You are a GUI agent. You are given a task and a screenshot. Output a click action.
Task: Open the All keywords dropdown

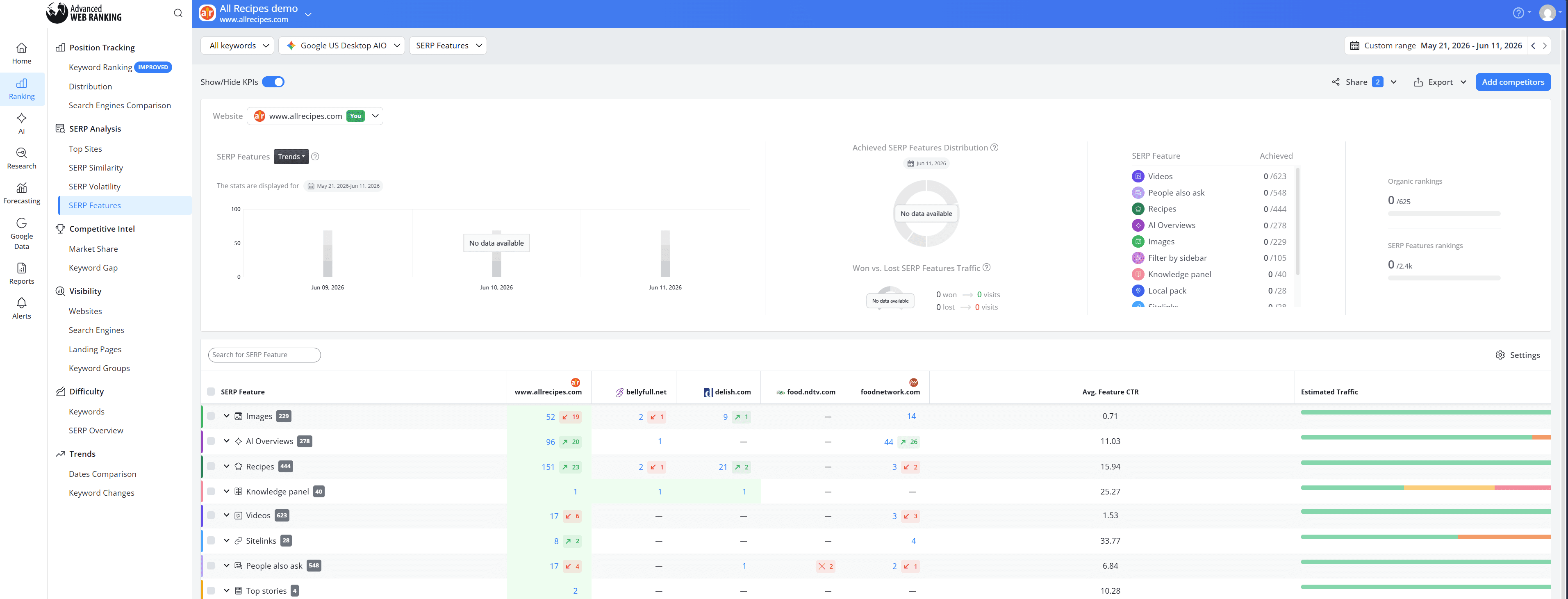tap(237, 46)
